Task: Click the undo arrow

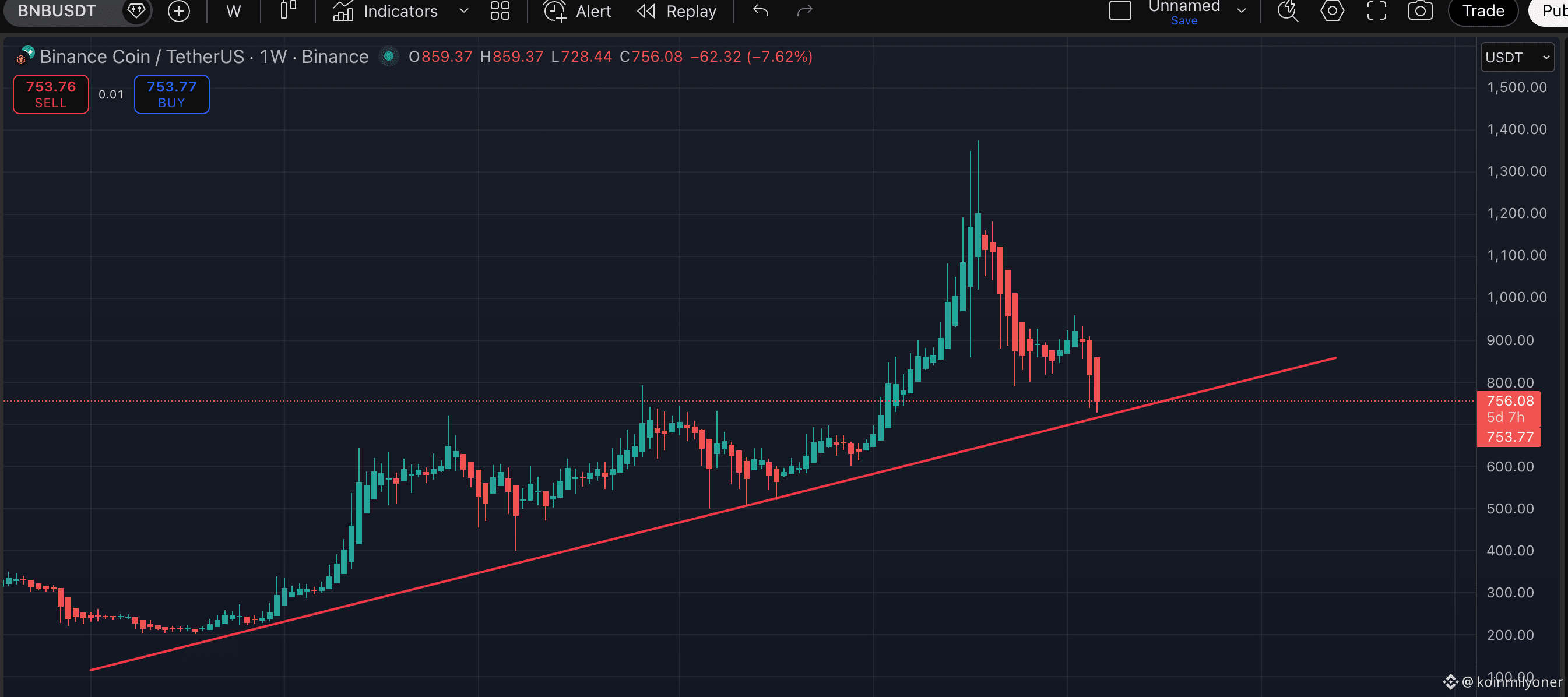Action: (760, 11)
